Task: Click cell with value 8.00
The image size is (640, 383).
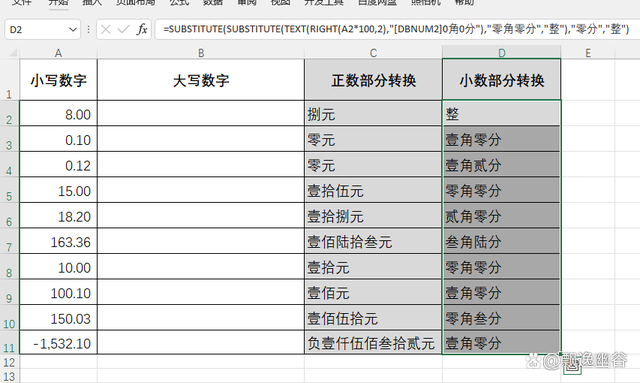Action: tap(58, 114)
